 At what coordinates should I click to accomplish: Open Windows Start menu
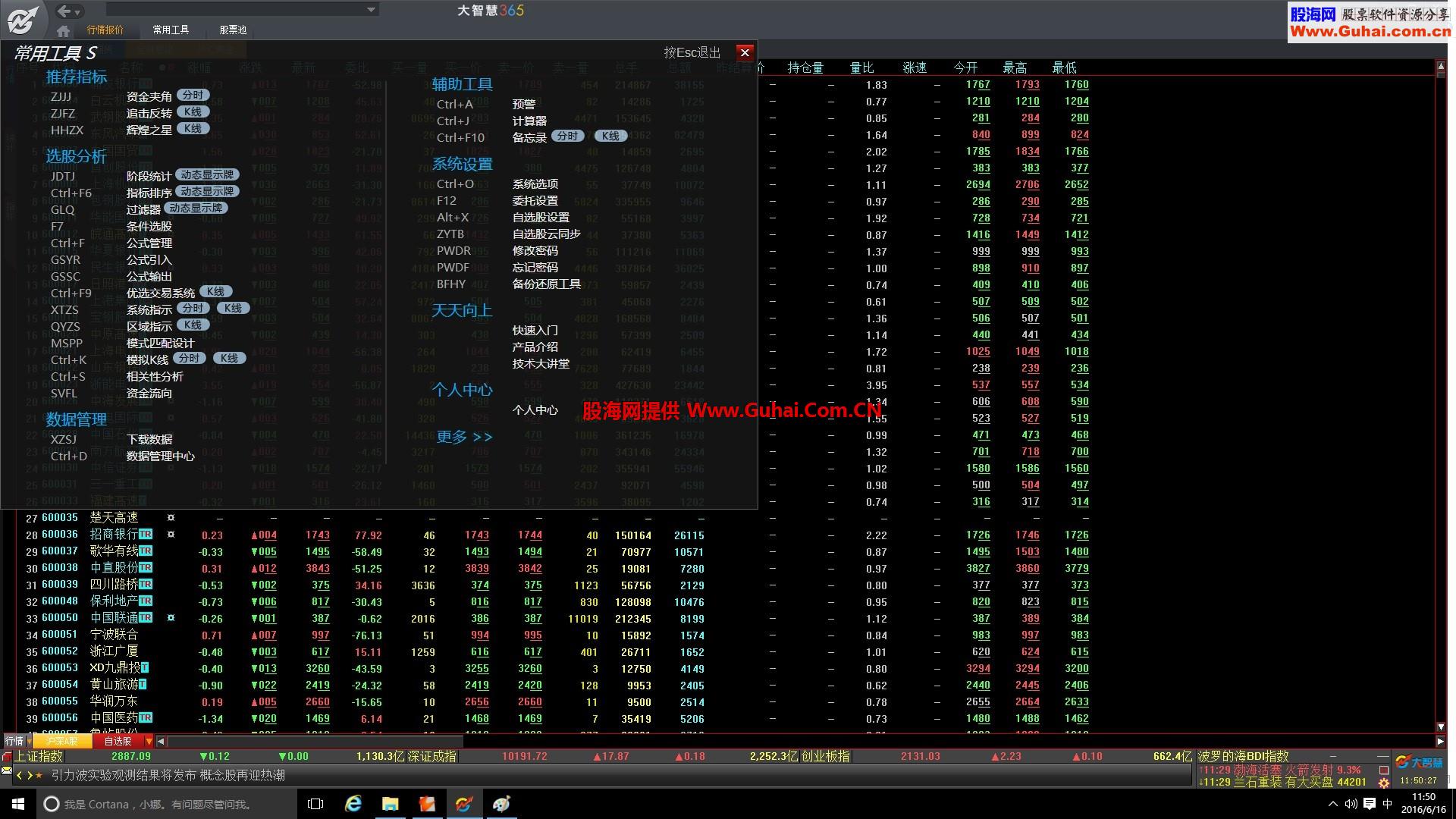pos(18,804)
